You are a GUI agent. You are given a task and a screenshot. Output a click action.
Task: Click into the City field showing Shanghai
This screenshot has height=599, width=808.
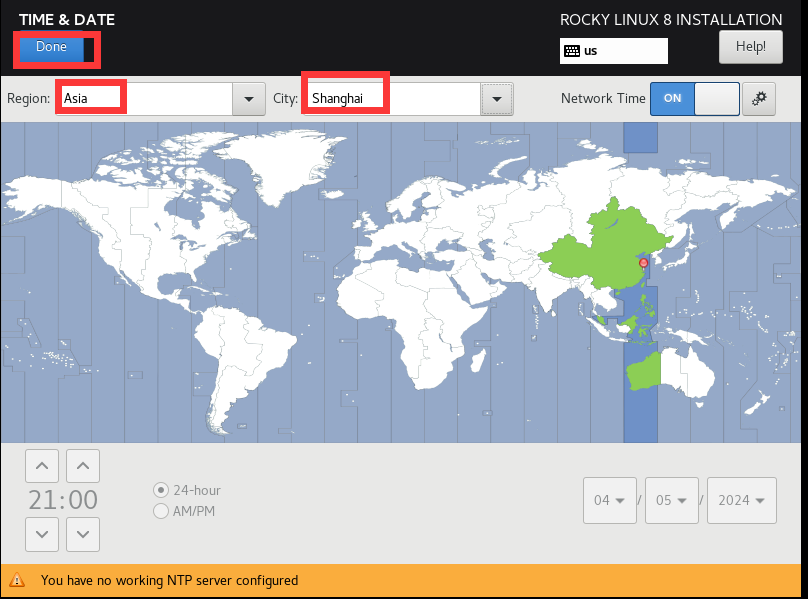(x=392, y=98)
